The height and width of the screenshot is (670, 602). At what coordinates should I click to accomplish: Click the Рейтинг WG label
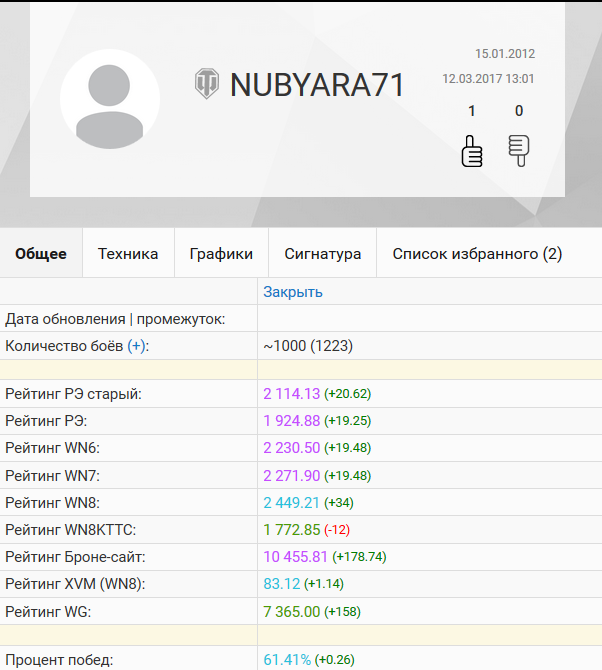point(48,611)
